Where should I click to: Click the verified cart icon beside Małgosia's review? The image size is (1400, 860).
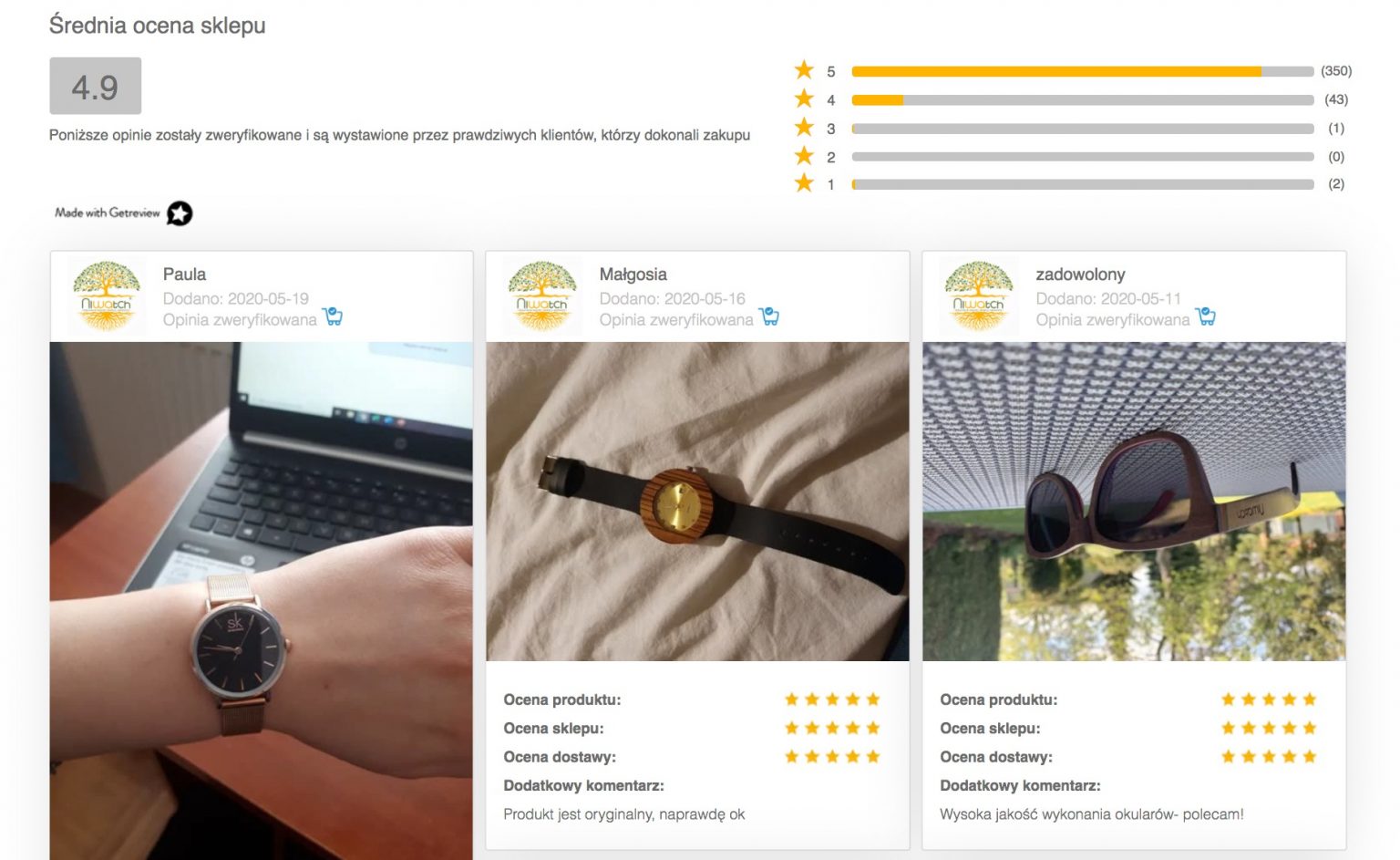coord(769,316)
